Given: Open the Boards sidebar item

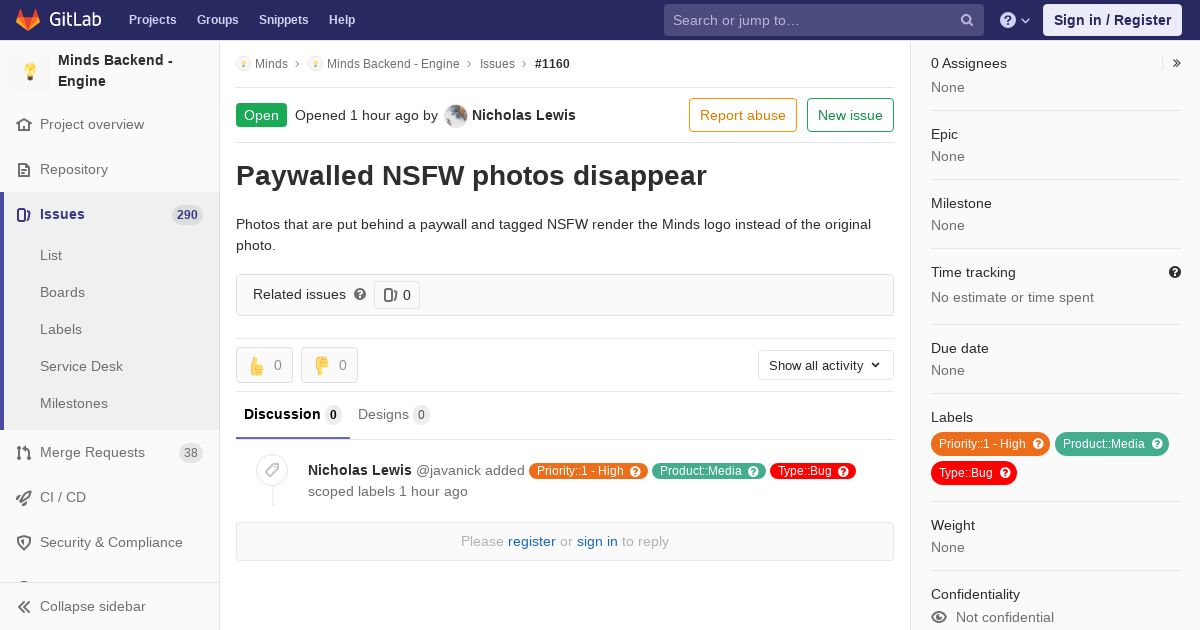Looking at the screenshot, I should pyautogui.click(x=62, y=293).
